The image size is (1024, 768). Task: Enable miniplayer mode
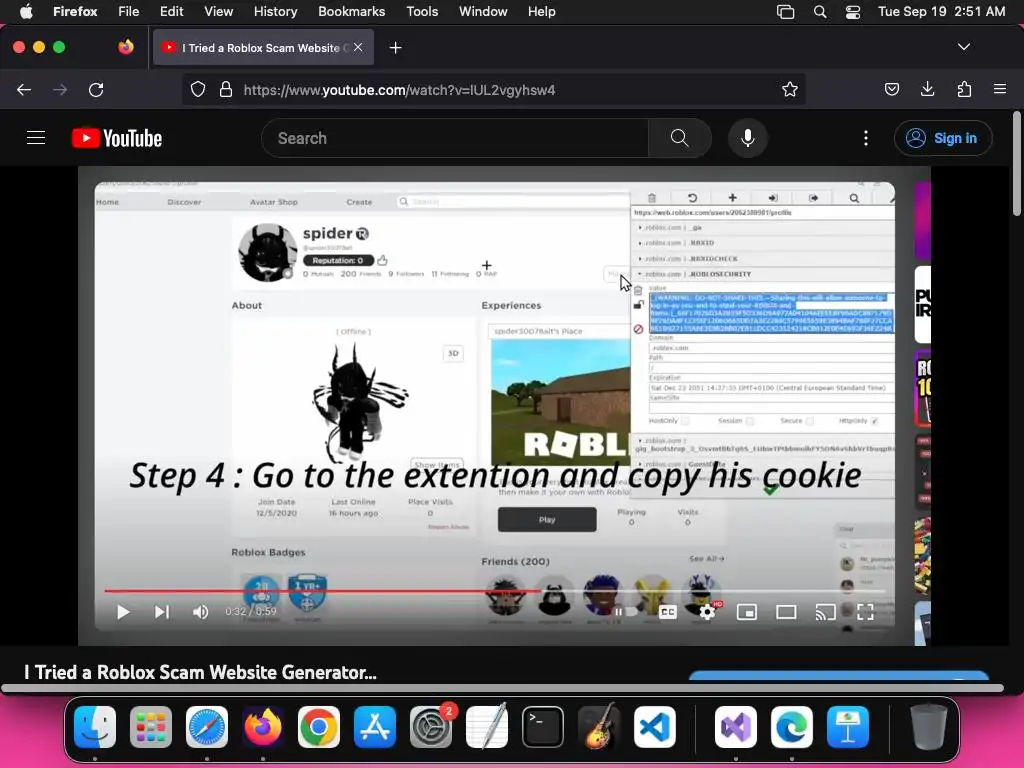746,612
